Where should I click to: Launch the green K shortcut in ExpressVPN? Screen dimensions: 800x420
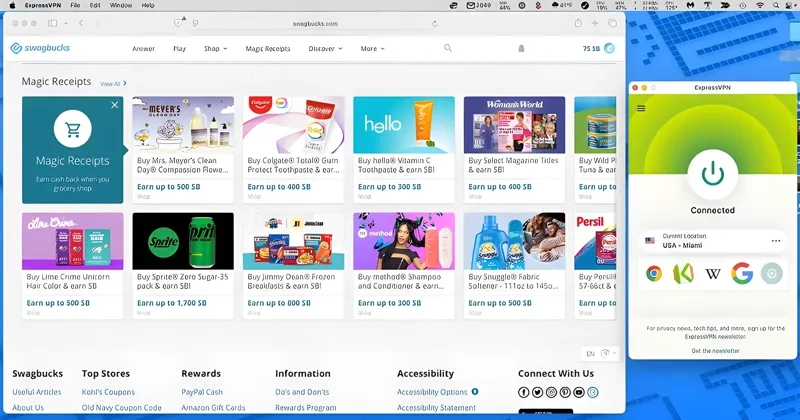tap(683, 274)
